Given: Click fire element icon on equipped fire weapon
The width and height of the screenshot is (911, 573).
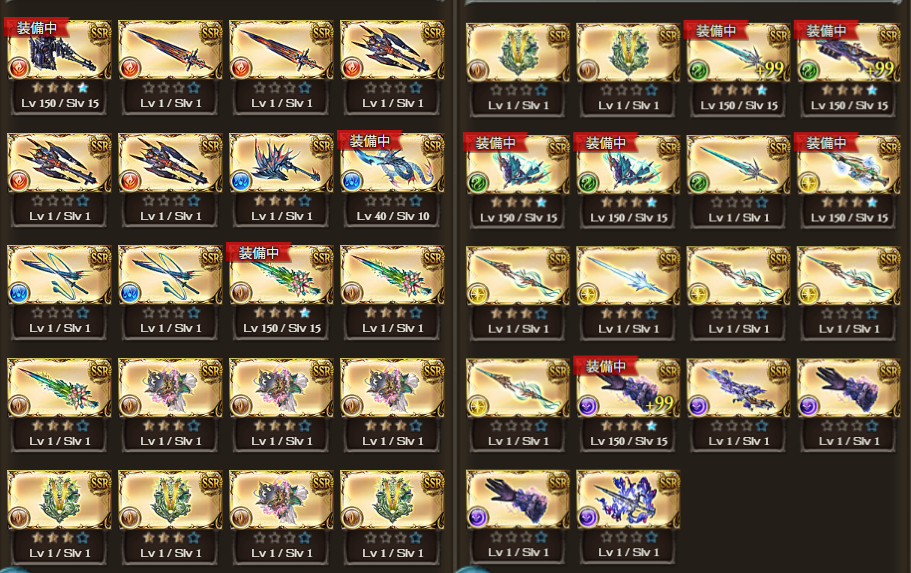Looking at the screenshot, I should click(18, 69).
